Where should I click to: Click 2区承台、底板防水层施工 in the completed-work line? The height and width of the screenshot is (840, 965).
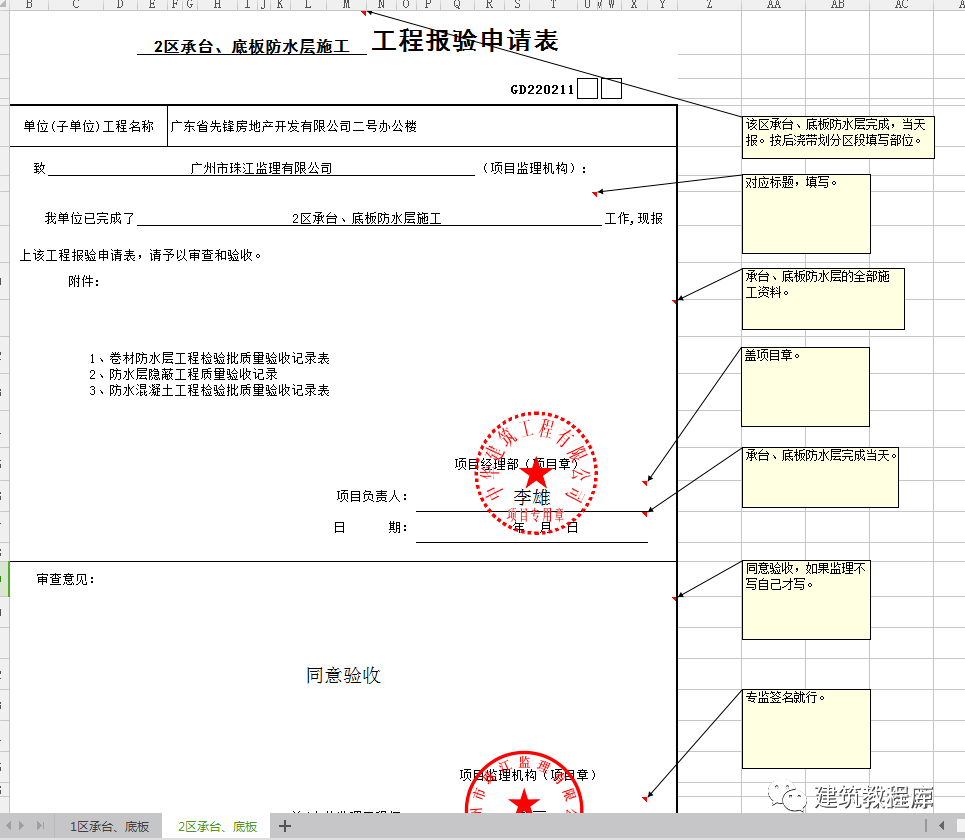coord(367,218)
